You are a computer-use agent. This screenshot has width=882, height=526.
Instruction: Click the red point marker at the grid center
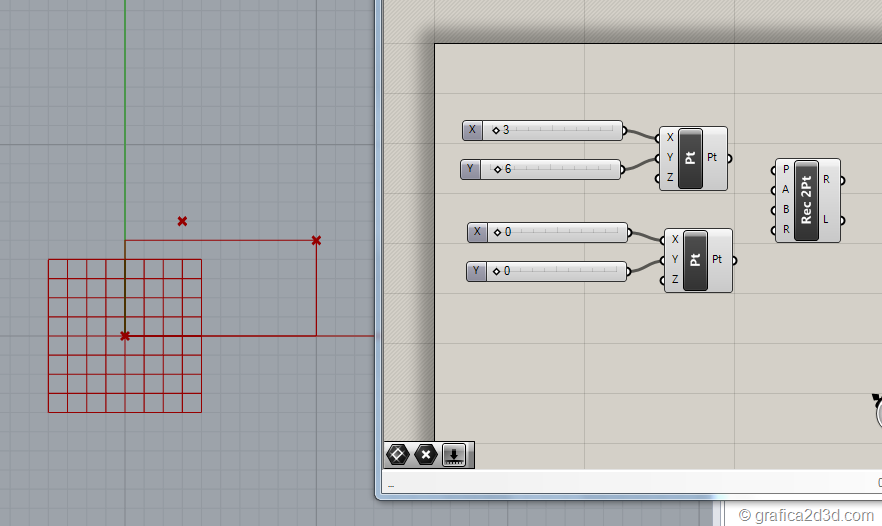(125, 336)
